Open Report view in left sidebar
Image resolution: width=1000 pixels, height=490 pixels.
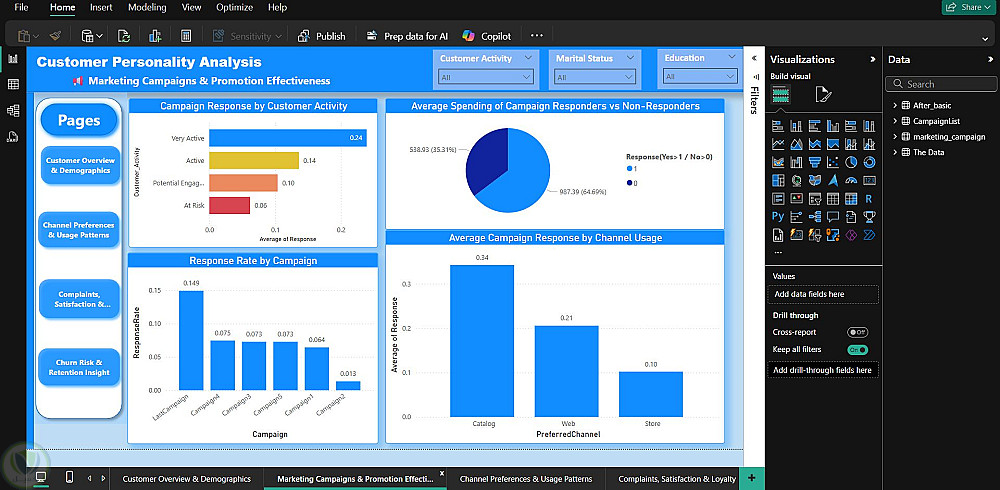(13, 59)
